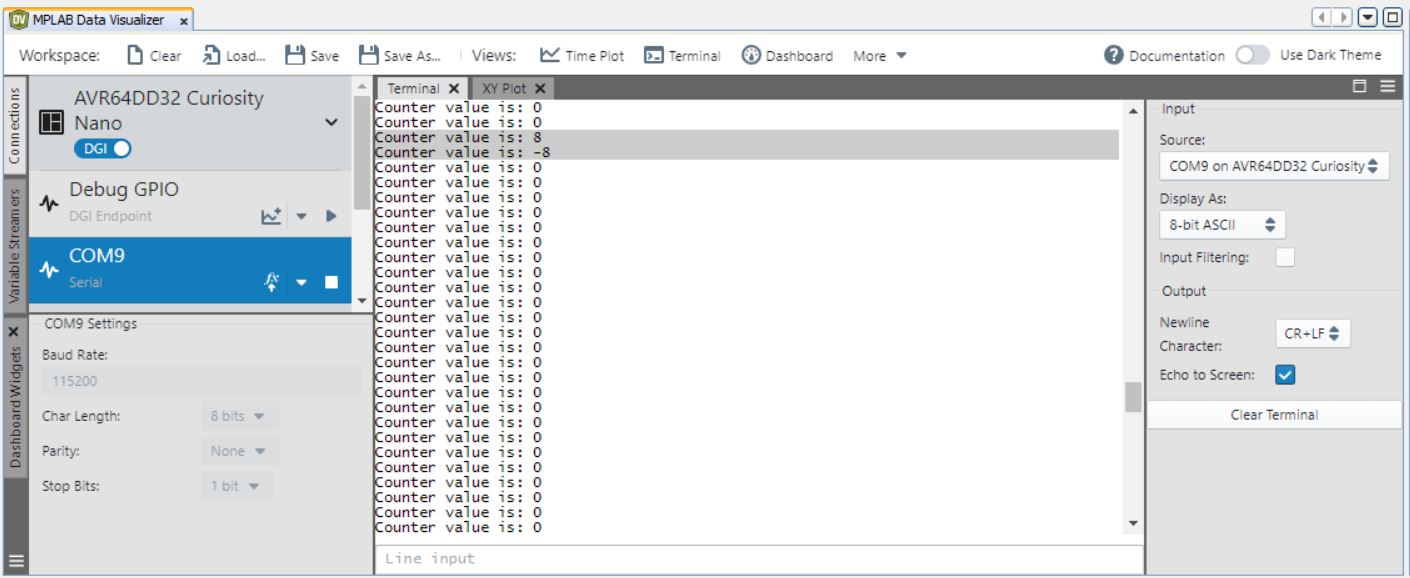Open the Terminal view from the toolbar
Screen dimensions: 1410x578
tap(683, 55)
